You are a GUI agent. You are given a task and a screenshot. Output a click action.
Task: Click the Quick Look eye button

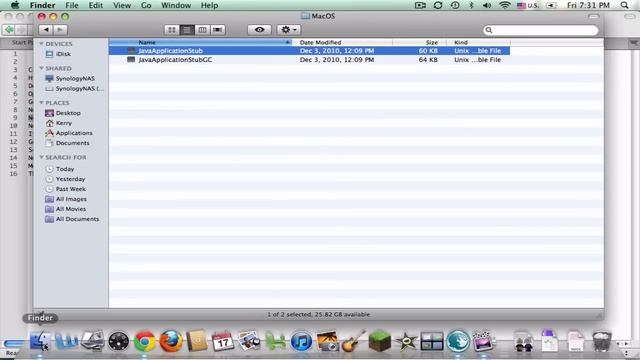tap(259, 30)
